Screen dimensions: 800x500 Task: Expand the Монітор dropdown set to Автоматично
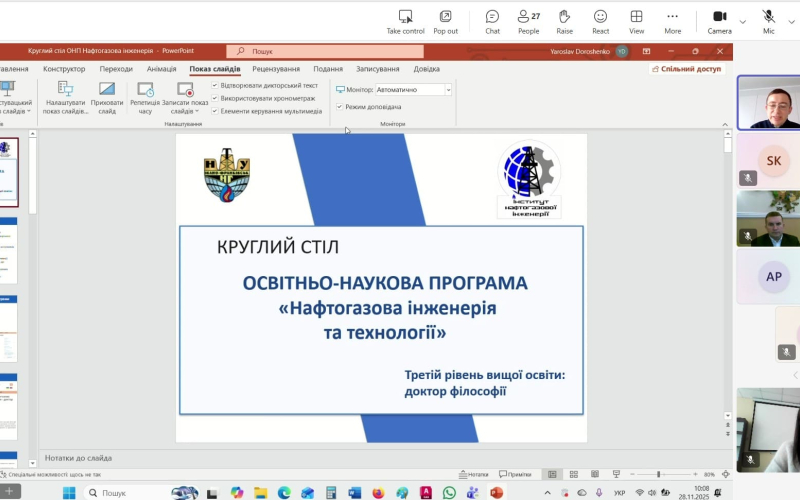[448, 89]
